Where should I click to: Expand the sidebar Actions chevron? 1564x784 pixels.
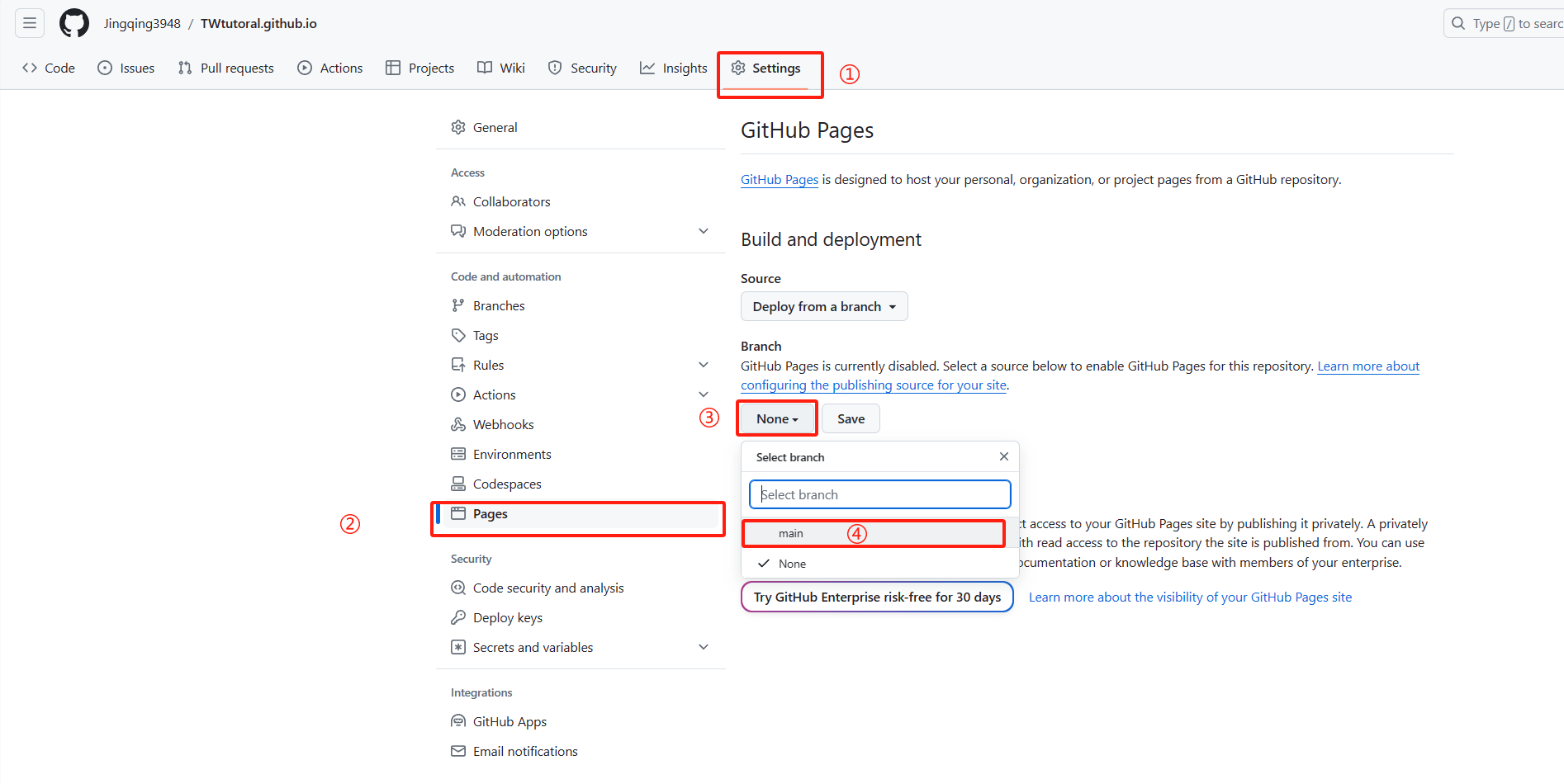pos(704,394)
